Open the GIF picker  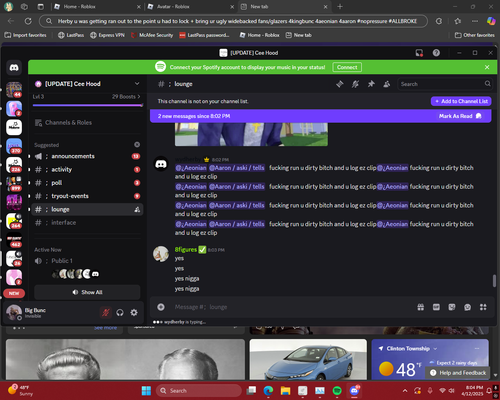pos(436,307)
